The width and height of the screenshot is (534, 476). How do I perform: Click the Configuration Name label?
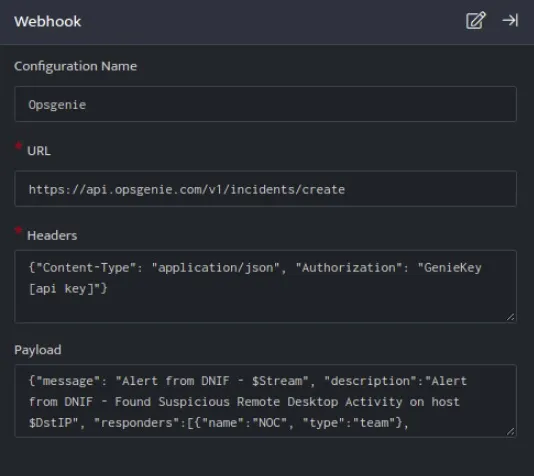click(75, 66)
